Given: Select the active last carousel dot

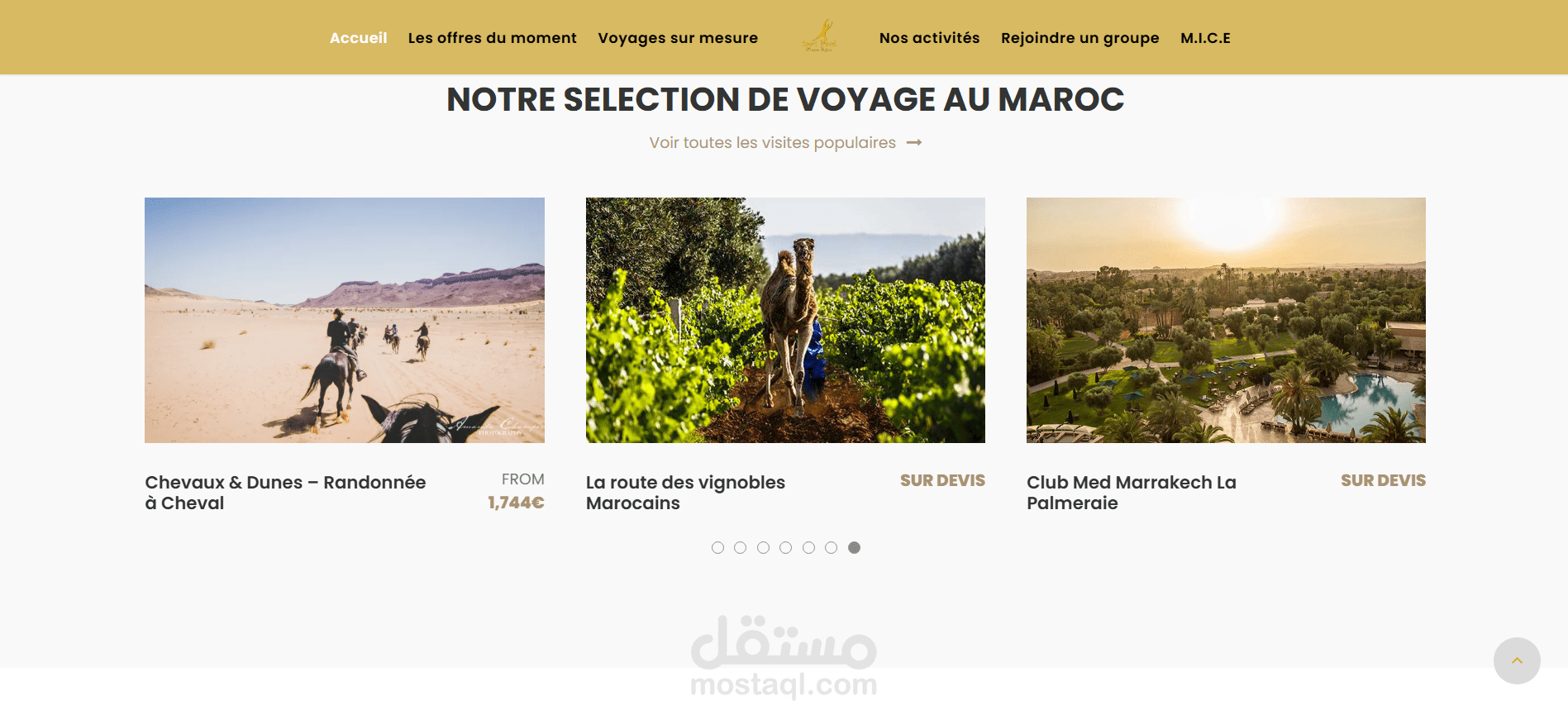Looking at the screenshot, I should pos(854,547).
